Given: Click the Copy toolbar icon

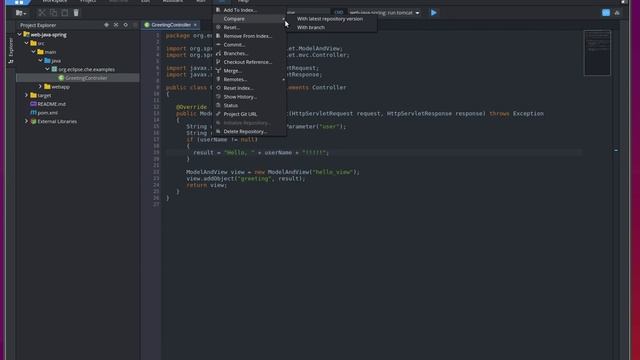Looking at the screenshot, I should click(x=53, y=13).
